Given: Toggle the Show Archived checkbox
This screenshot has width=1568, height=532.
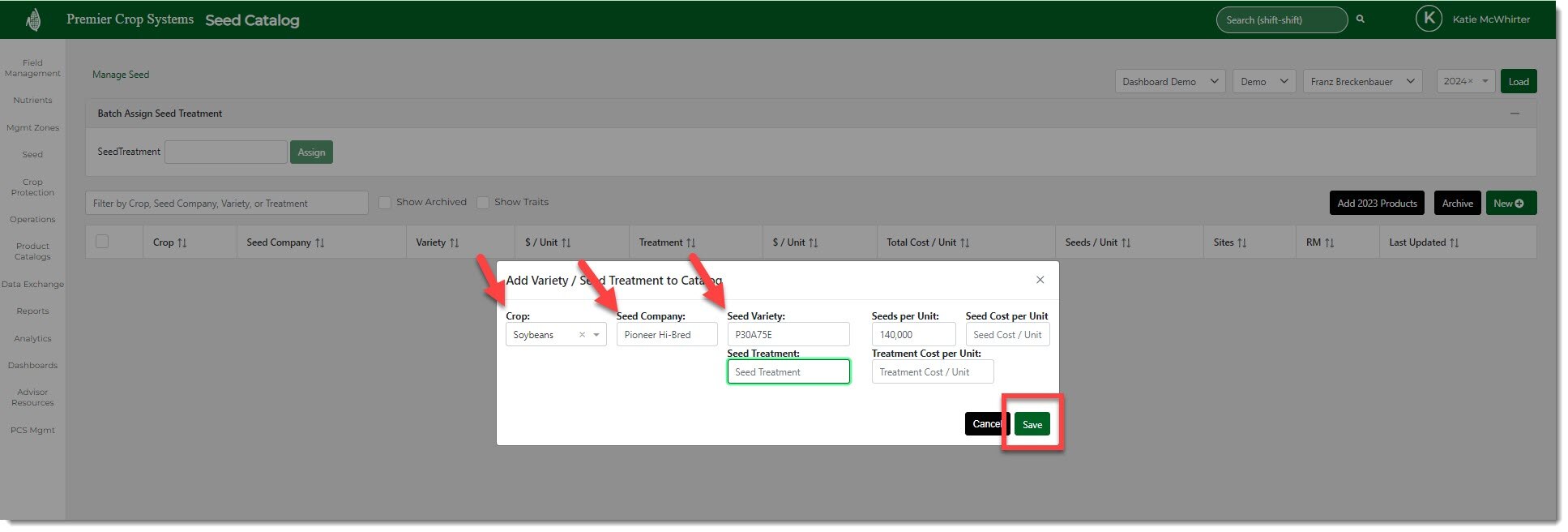Looking at the screenshot, I should click(385, 203).
